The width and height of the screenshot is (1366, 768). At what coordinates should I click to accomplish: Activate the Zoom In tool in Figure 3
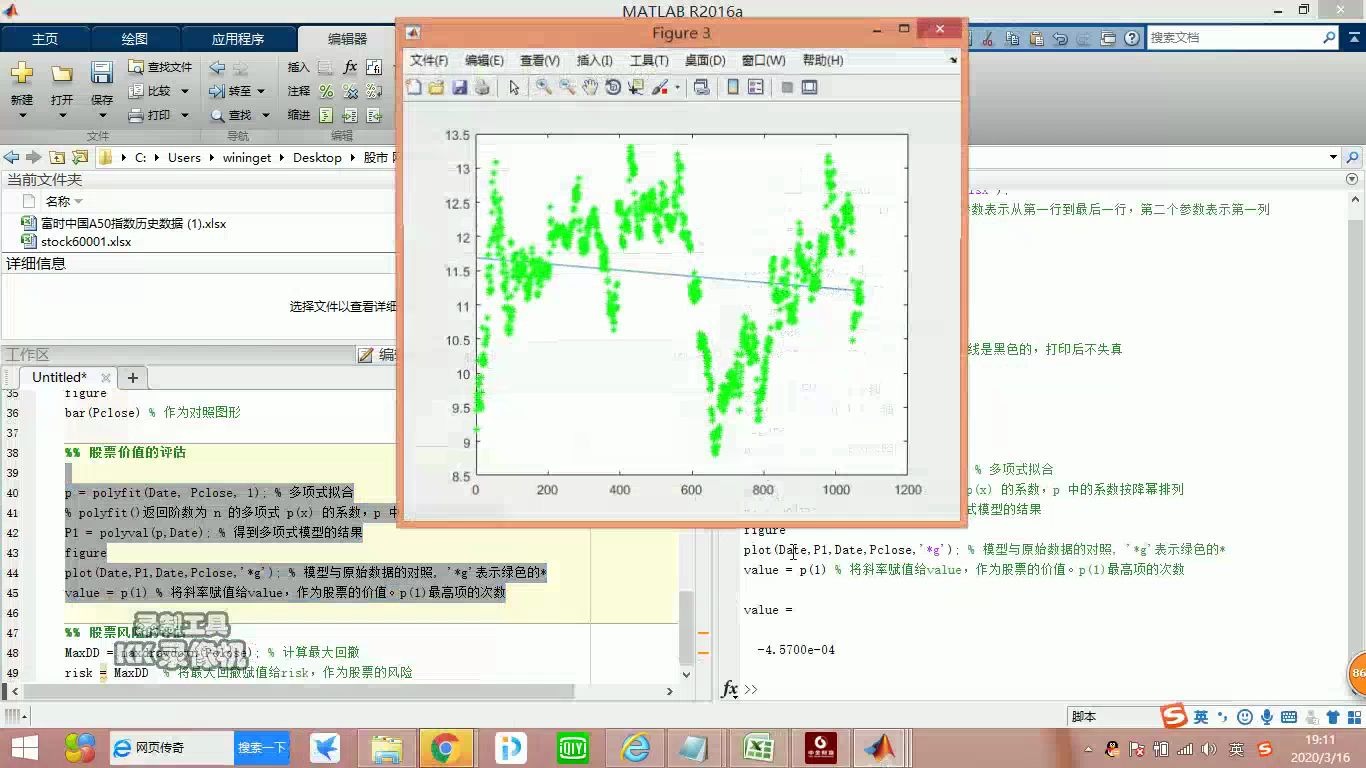[543, 87]
